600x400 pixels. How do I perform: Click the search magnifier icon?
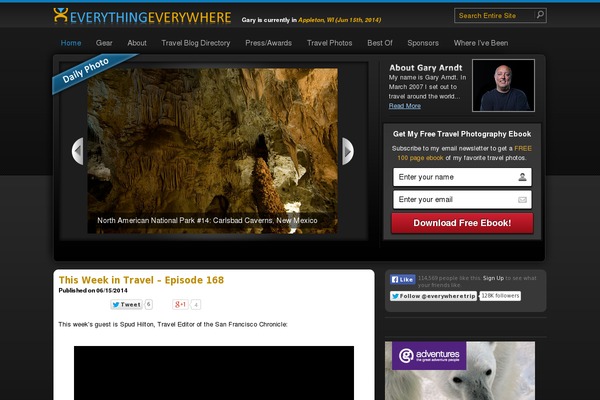pyautogui.click(x=540, y=15)
